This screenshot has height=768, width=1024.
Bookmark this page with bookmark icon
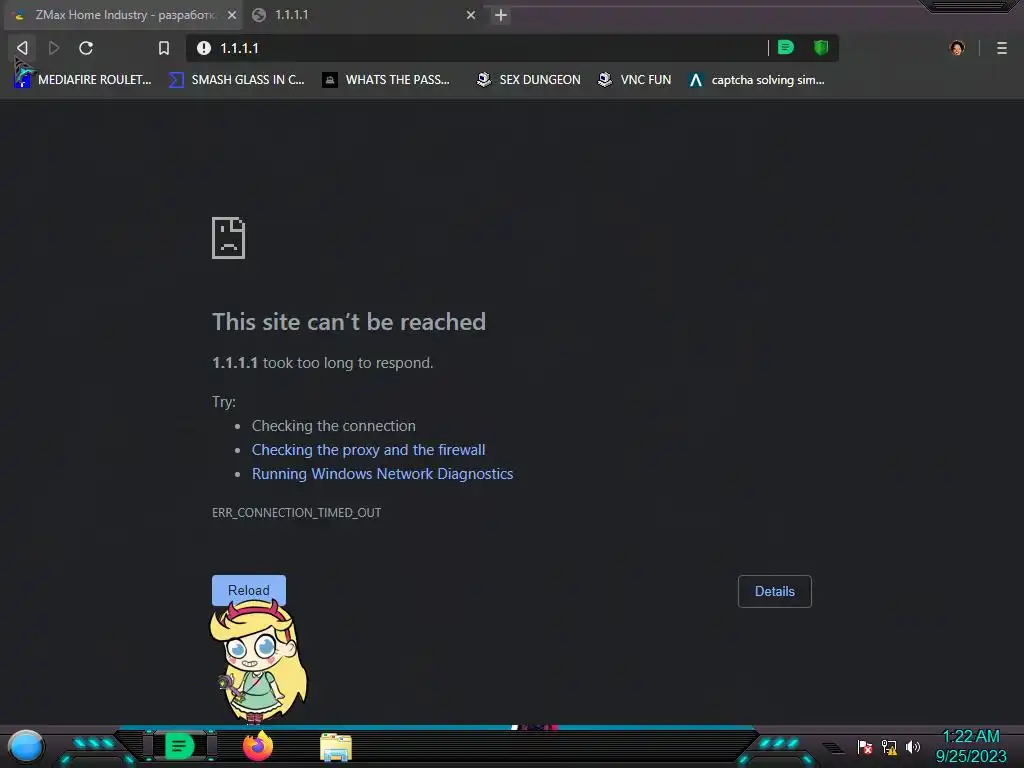(x=164, y=48)
